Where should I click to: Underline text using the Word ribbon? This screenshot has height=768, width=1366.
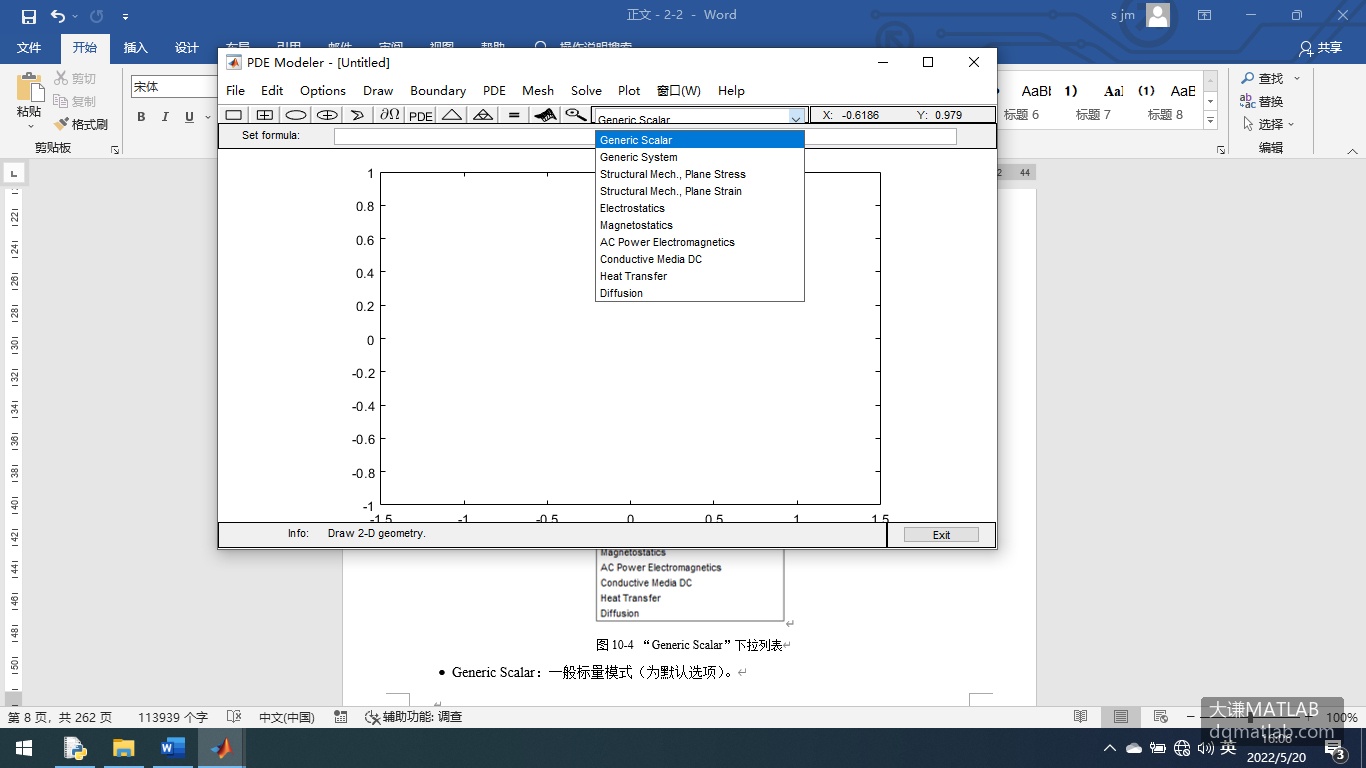pos(189,117)
